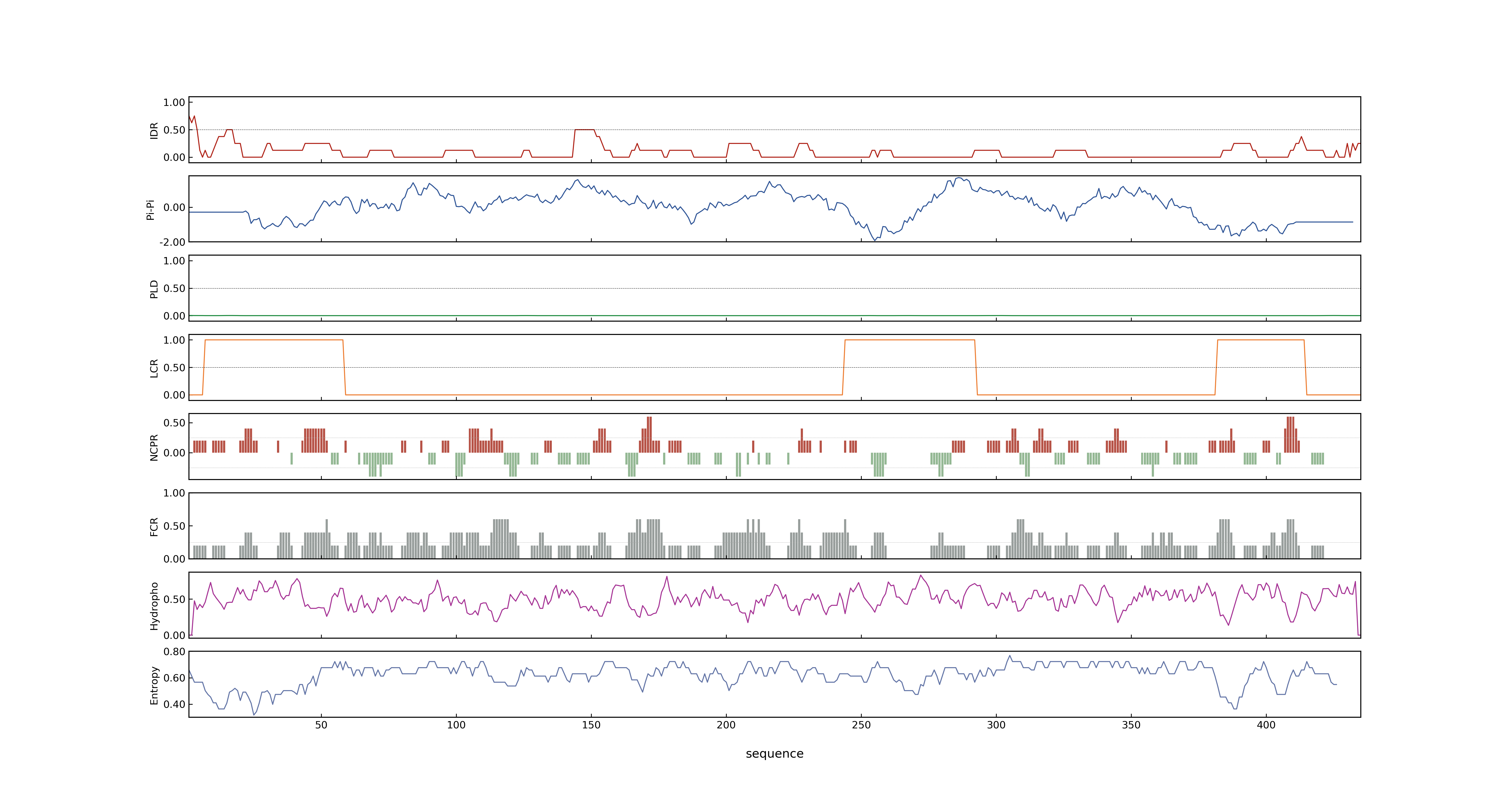Click the Entropy y-axis label
Image resolution: width=1512 pixels, height=806 pixels.
click(154, 685)
